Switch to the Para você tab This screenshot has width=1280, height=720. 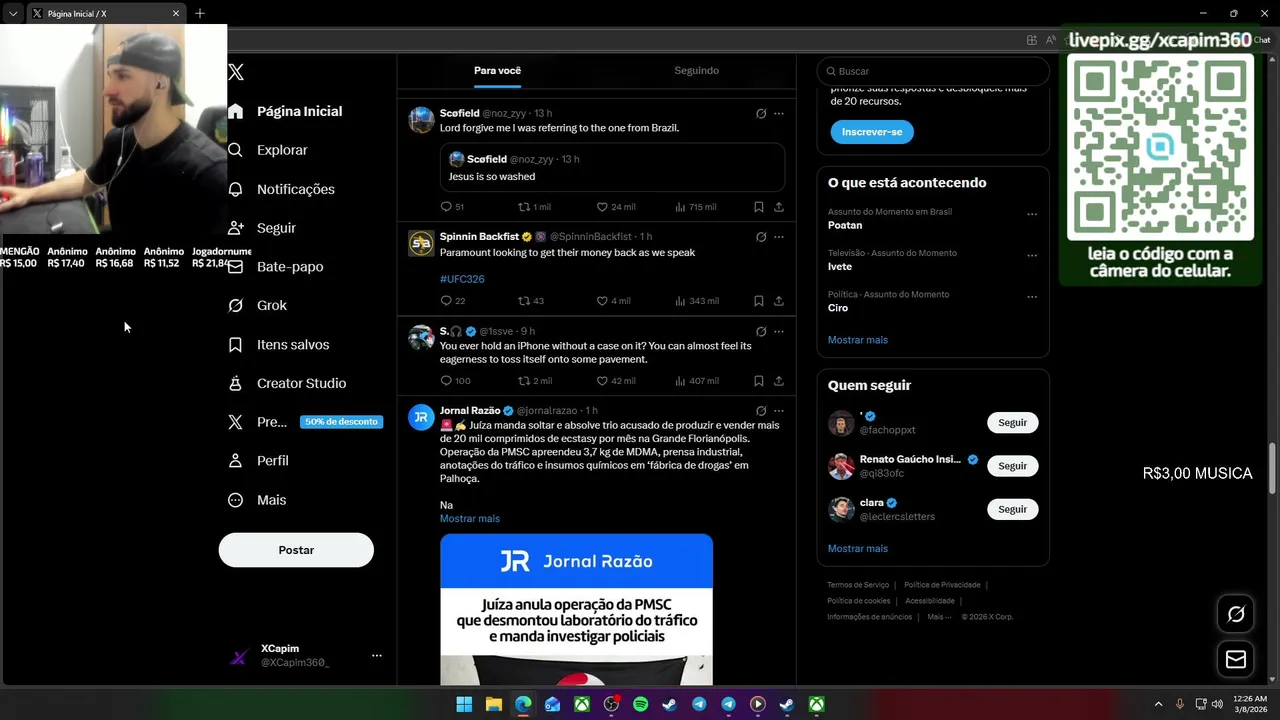497,71
